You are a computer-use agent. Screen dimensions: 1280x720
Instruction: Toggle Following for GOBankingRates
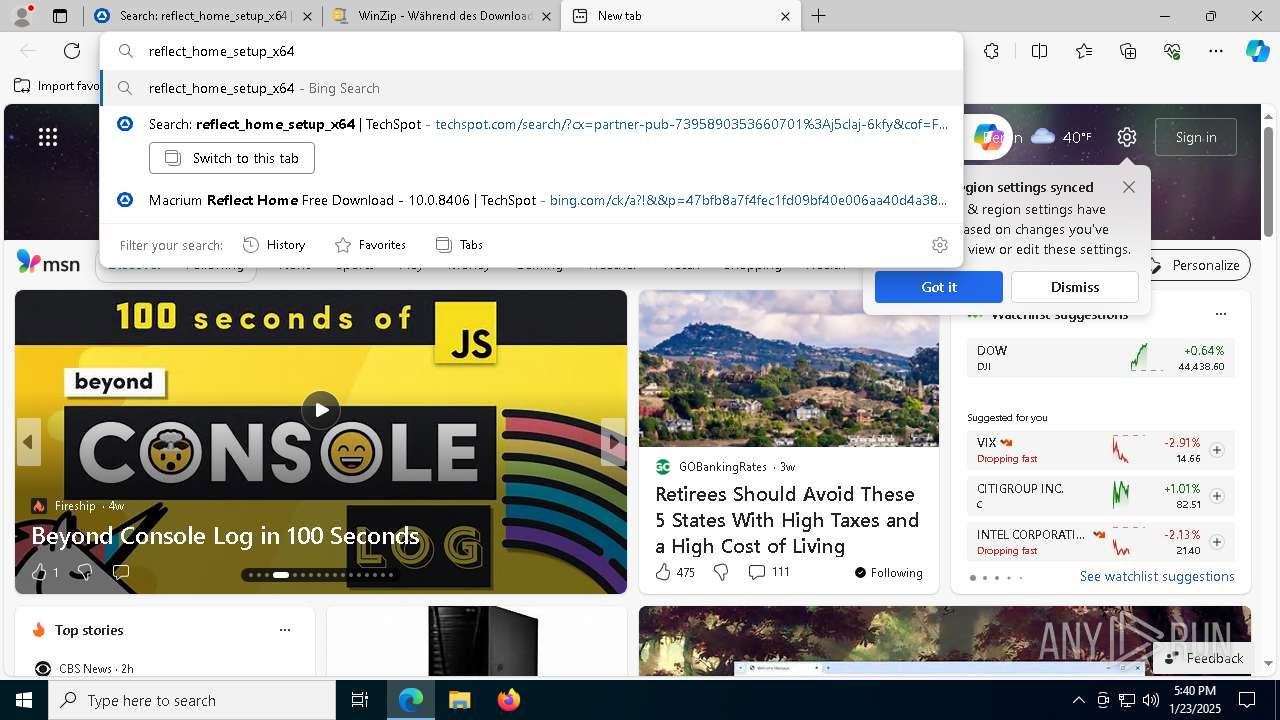click(x=888, y=573)
